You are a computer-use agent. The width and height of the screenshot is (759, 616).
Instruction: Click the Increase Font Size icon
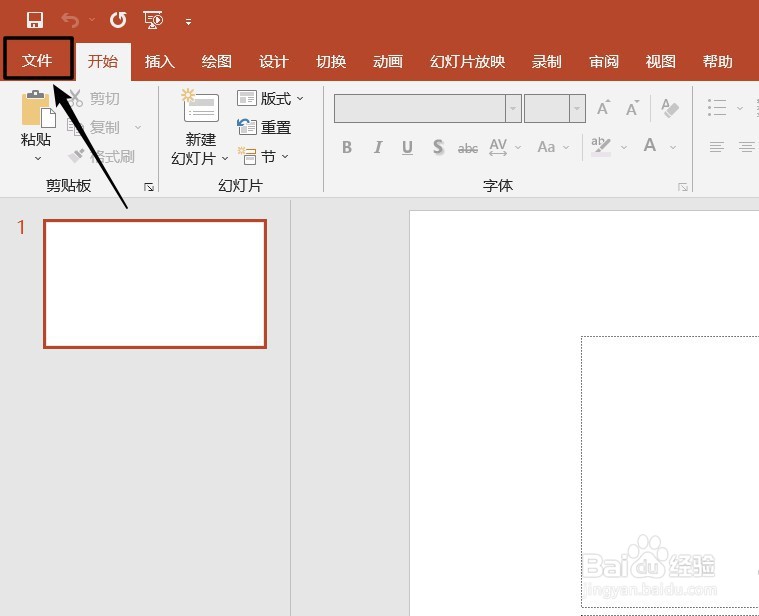point(603,107)
